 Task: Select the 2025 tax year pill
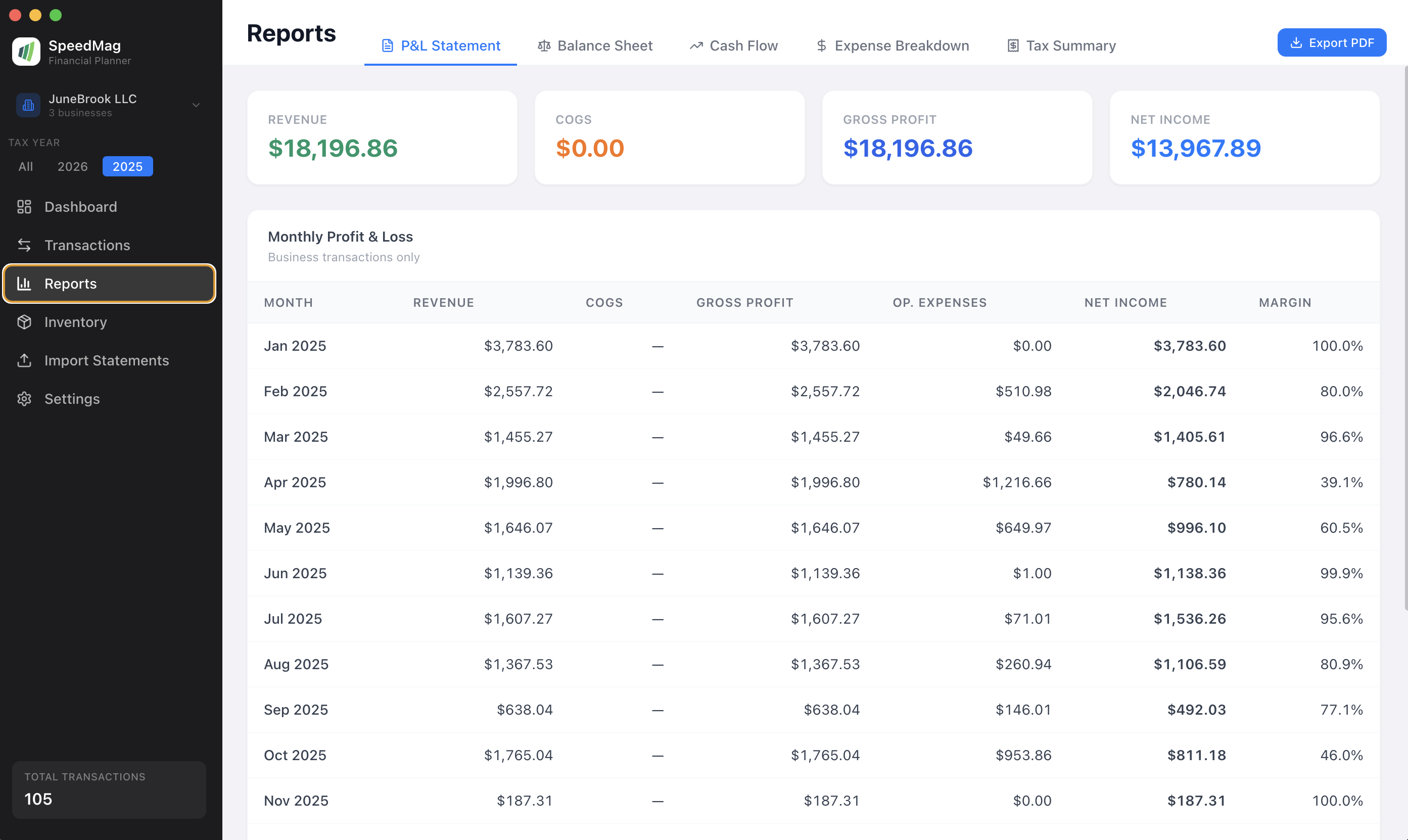(127, 166)
